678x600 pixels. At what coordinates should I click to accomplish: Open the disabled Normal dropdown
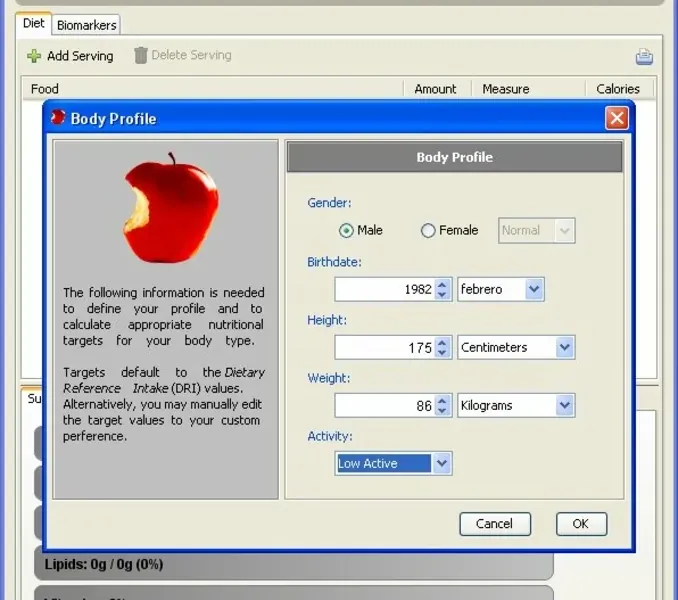pos(536,230)
